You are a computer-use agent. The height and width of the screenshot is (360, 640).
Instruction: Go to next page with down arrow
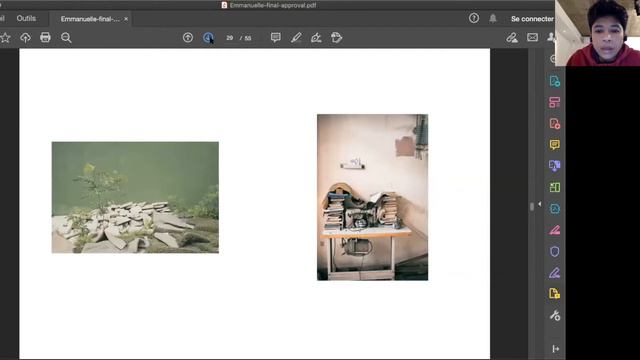tap(209, 38)
